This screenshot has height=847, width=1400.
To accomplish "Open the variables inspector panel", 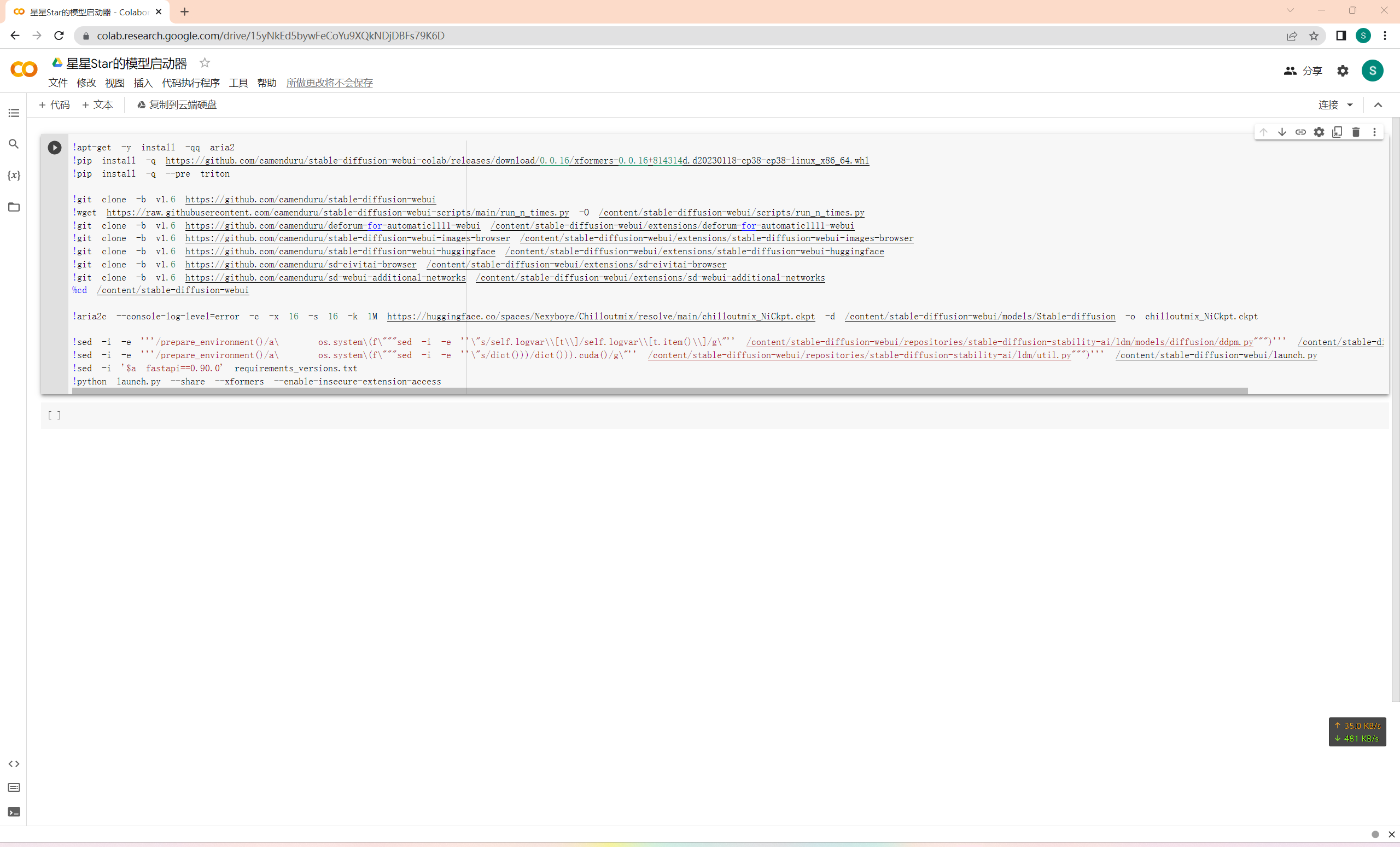I will coord(14,176).
